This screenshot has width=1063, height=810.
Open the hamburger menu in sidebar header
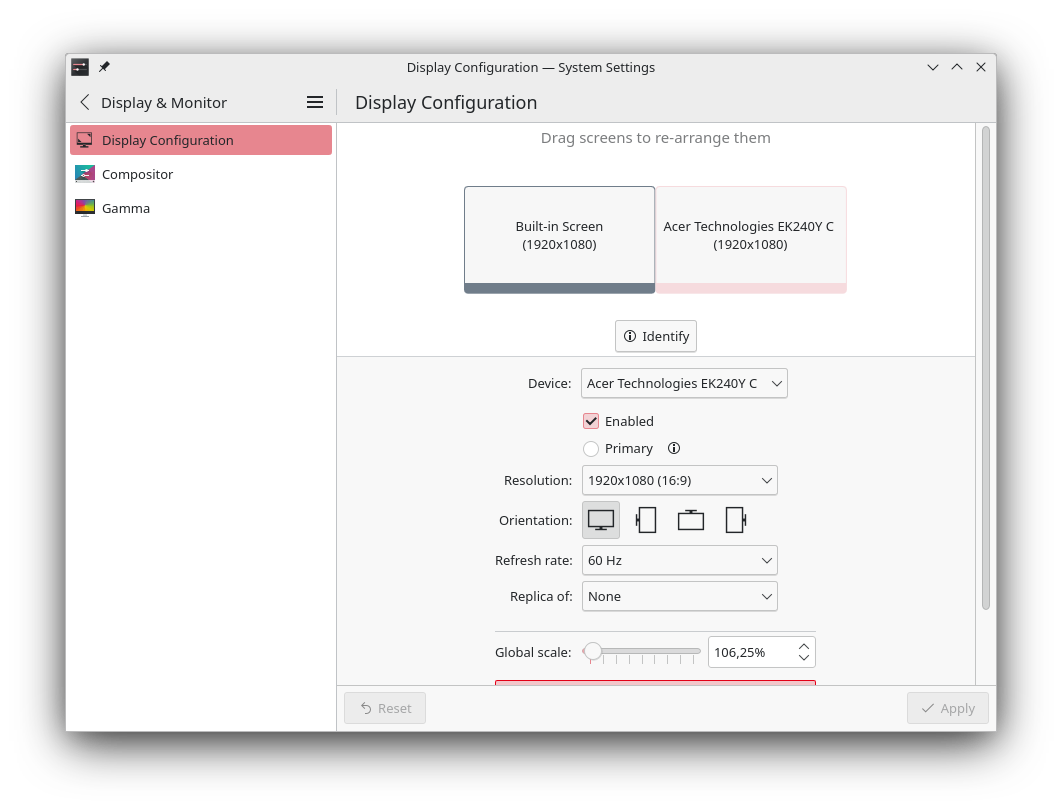click(315, 102)
